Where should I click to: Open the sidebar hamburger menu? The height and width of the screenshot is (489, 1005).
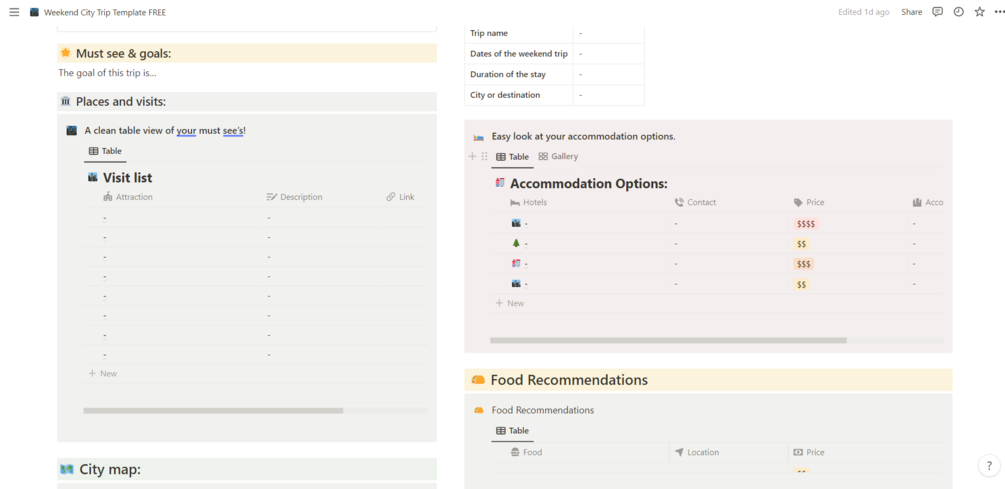click(x=14, y=13)
